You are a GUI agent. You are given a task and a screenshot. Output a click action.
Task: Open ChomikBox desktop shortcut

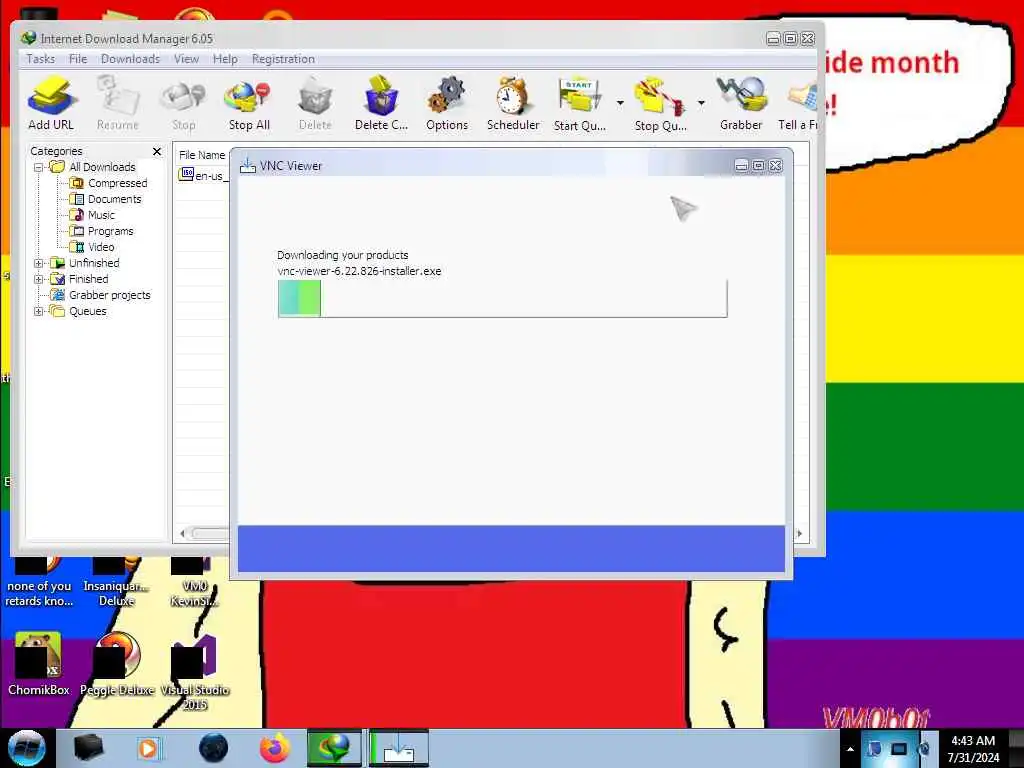tap(39, 664)
